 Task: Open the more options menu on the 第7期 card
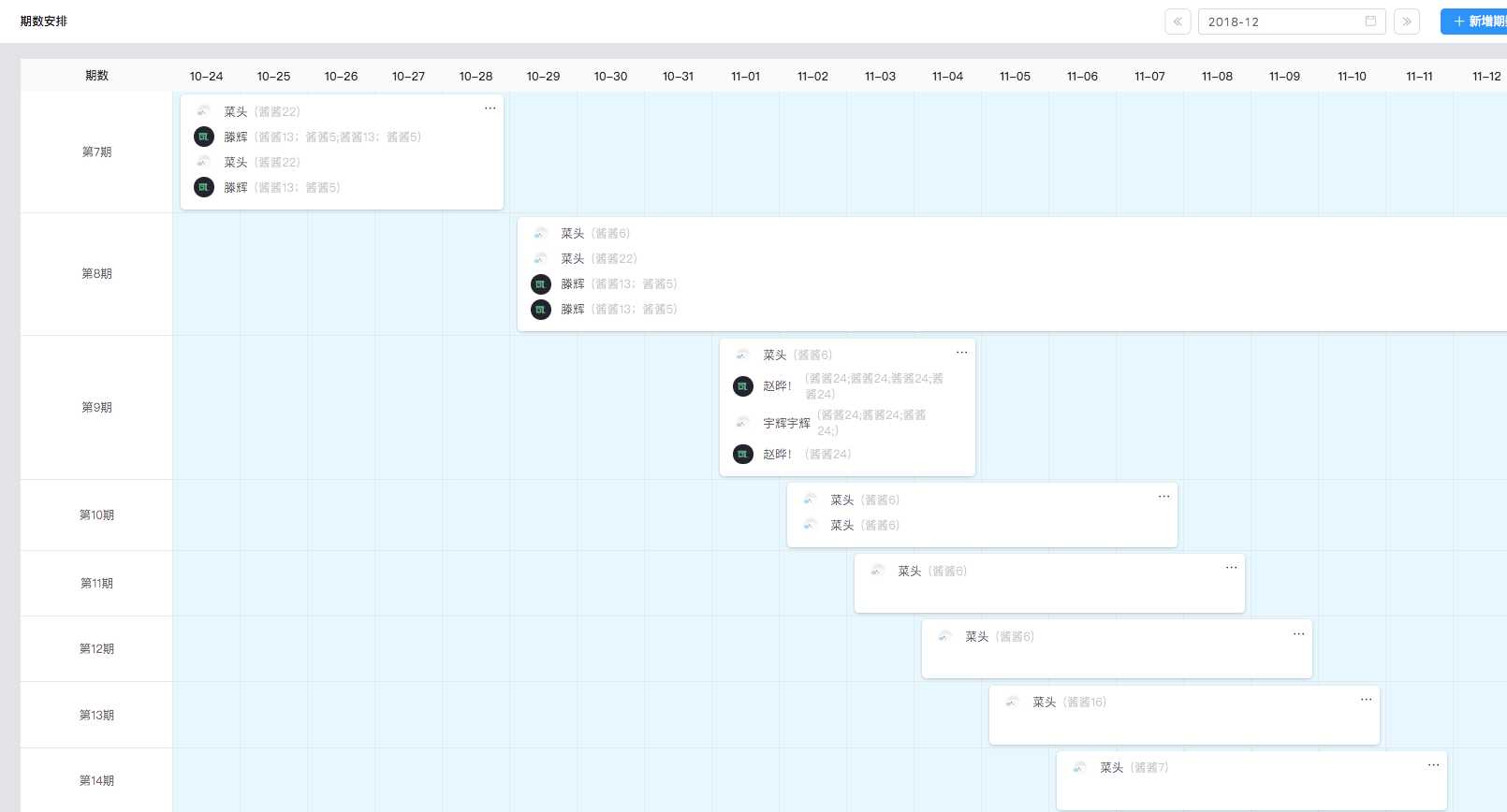tap(490, 109)
